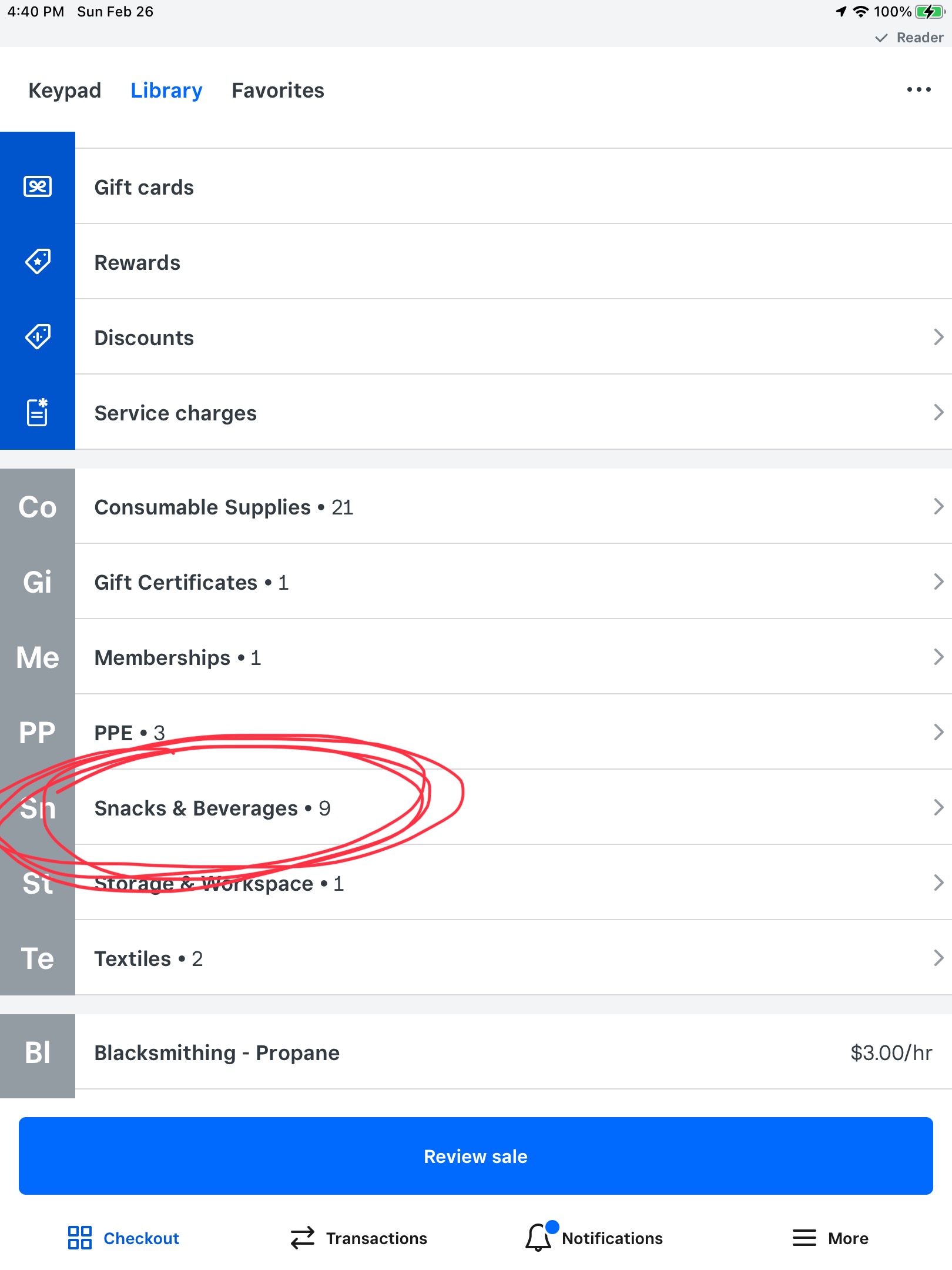Expand the Textiles category chevron
This screenshot has width=952, height=1270.
coord(938,958)
